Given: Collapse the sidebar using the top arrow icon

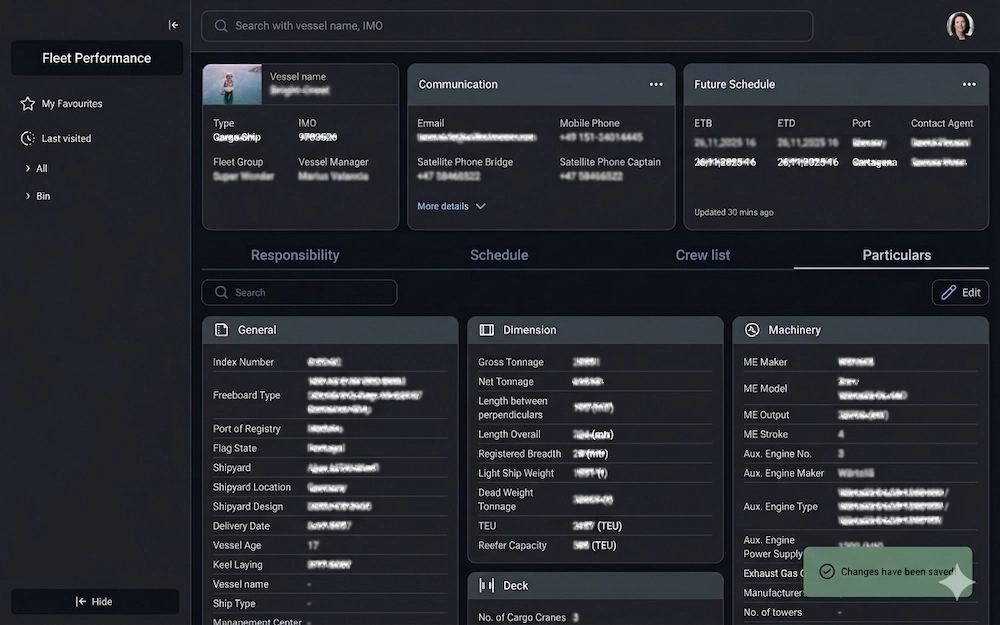Looking at the screenshot, I should pyautogui.click(x=173, y=25).
